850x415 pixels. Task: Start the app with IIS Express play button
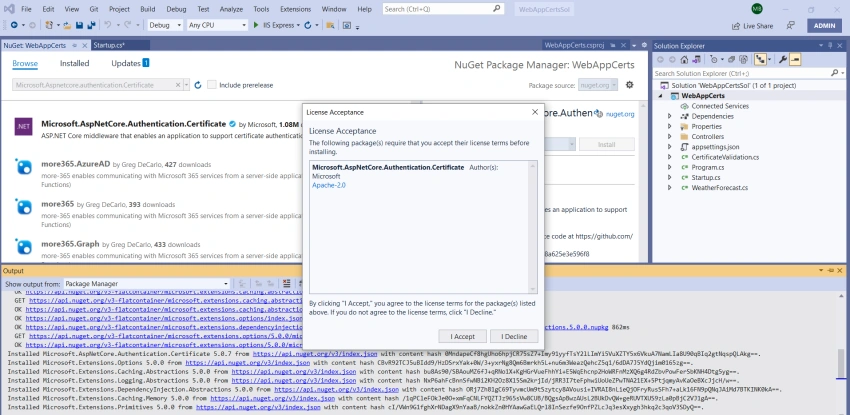pyautogui.click(x=257, y=25)
